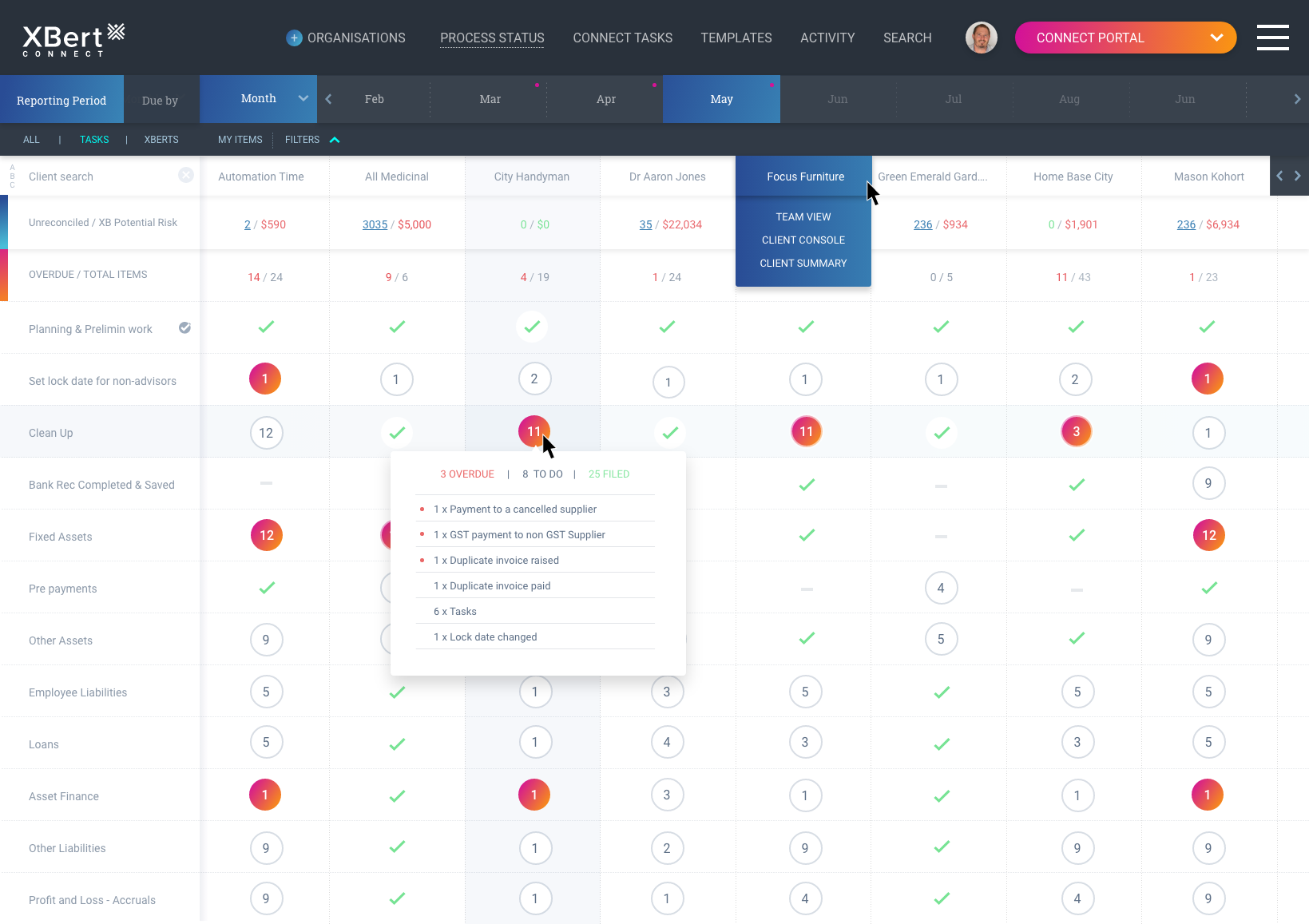Switch to the Due by tab

coord(160,100)
